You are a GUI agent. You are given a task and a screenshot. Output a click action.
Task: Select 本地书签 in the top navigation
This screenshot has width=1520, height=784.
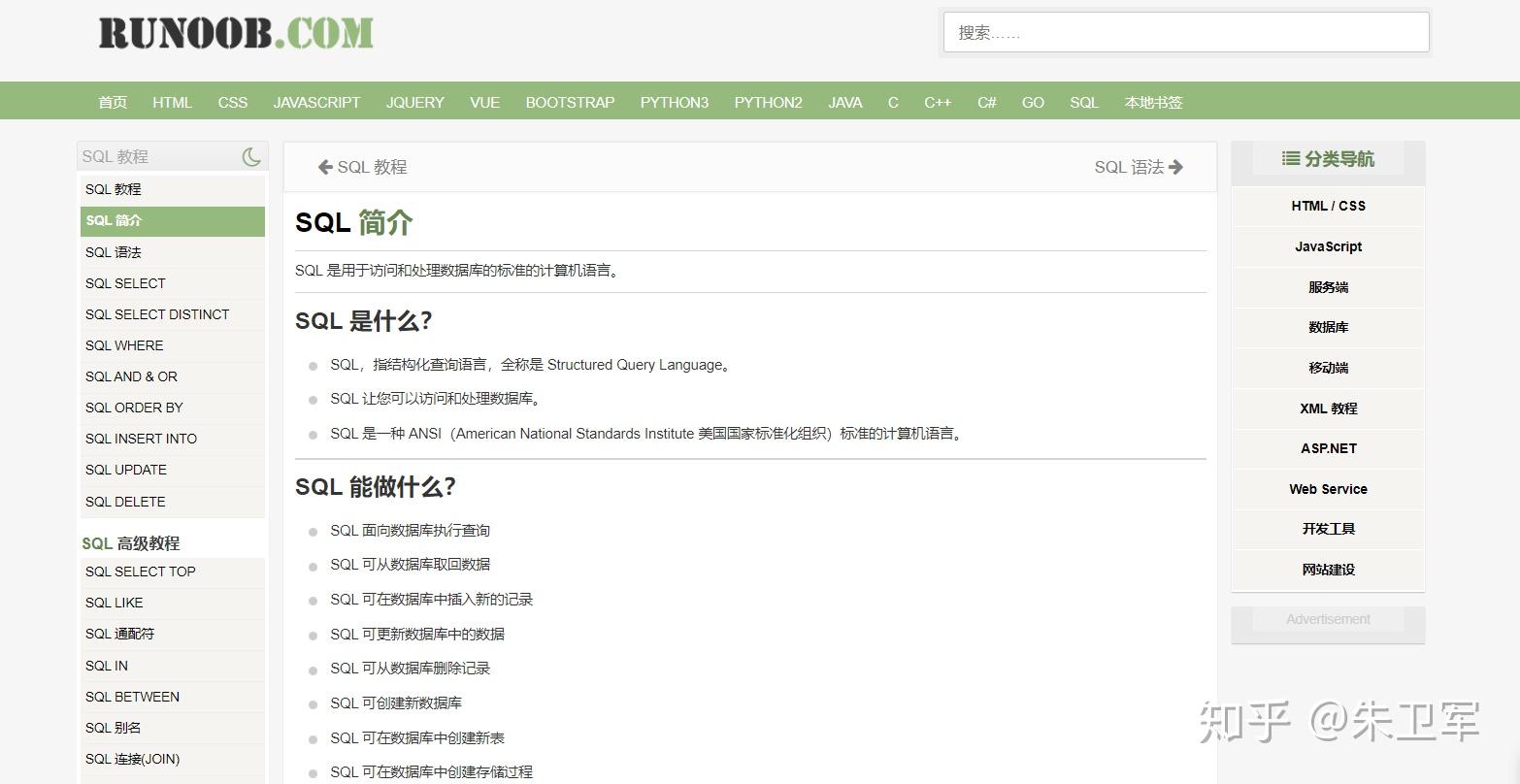[x=1152, y=102]
